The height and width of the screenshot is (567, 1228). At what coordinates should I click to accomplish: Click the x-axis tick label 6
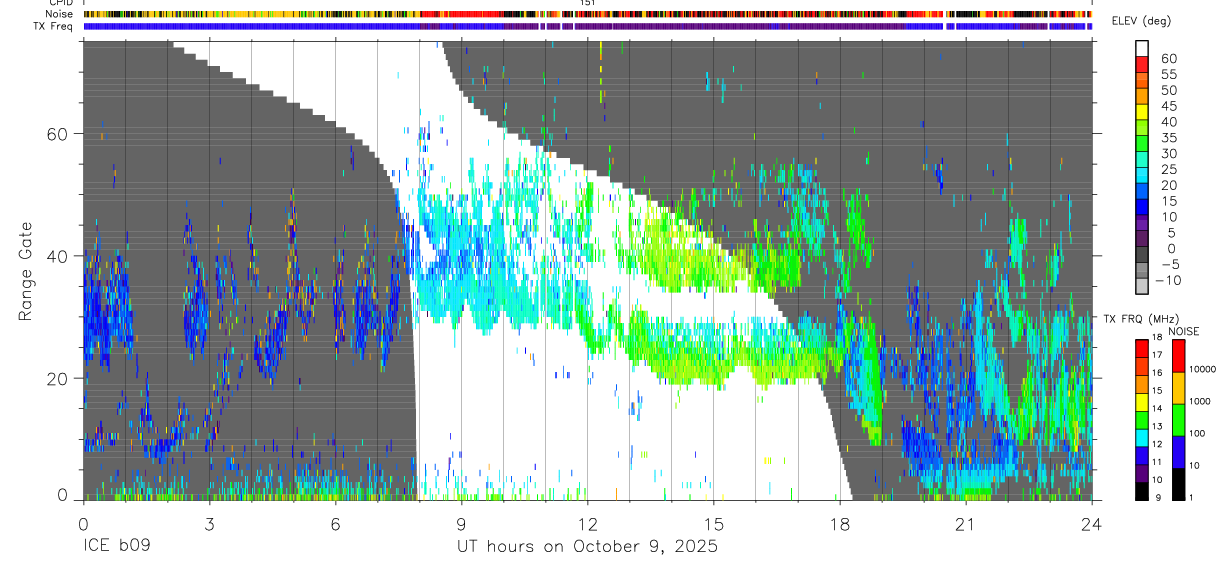(335, 524)
